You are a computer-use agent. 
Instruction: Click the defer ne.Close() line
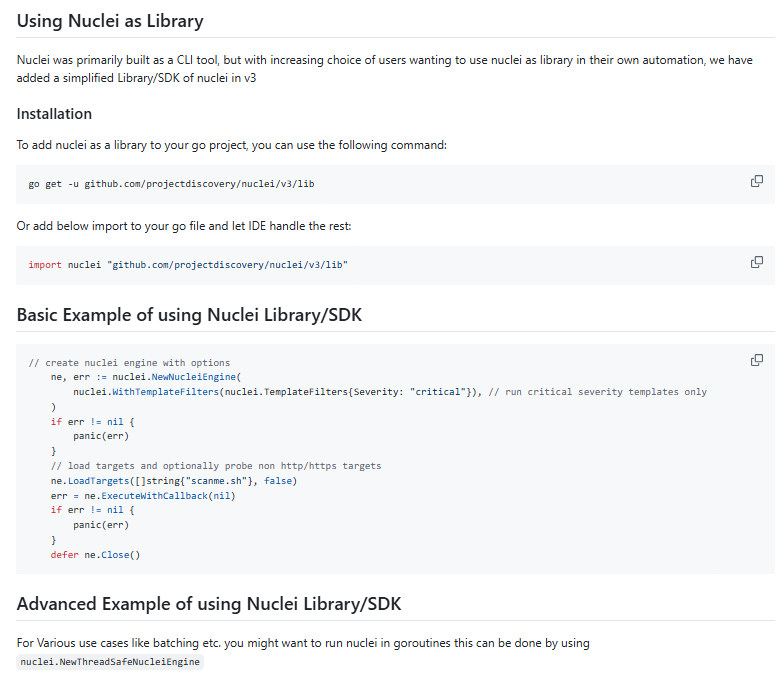[96, 554]
